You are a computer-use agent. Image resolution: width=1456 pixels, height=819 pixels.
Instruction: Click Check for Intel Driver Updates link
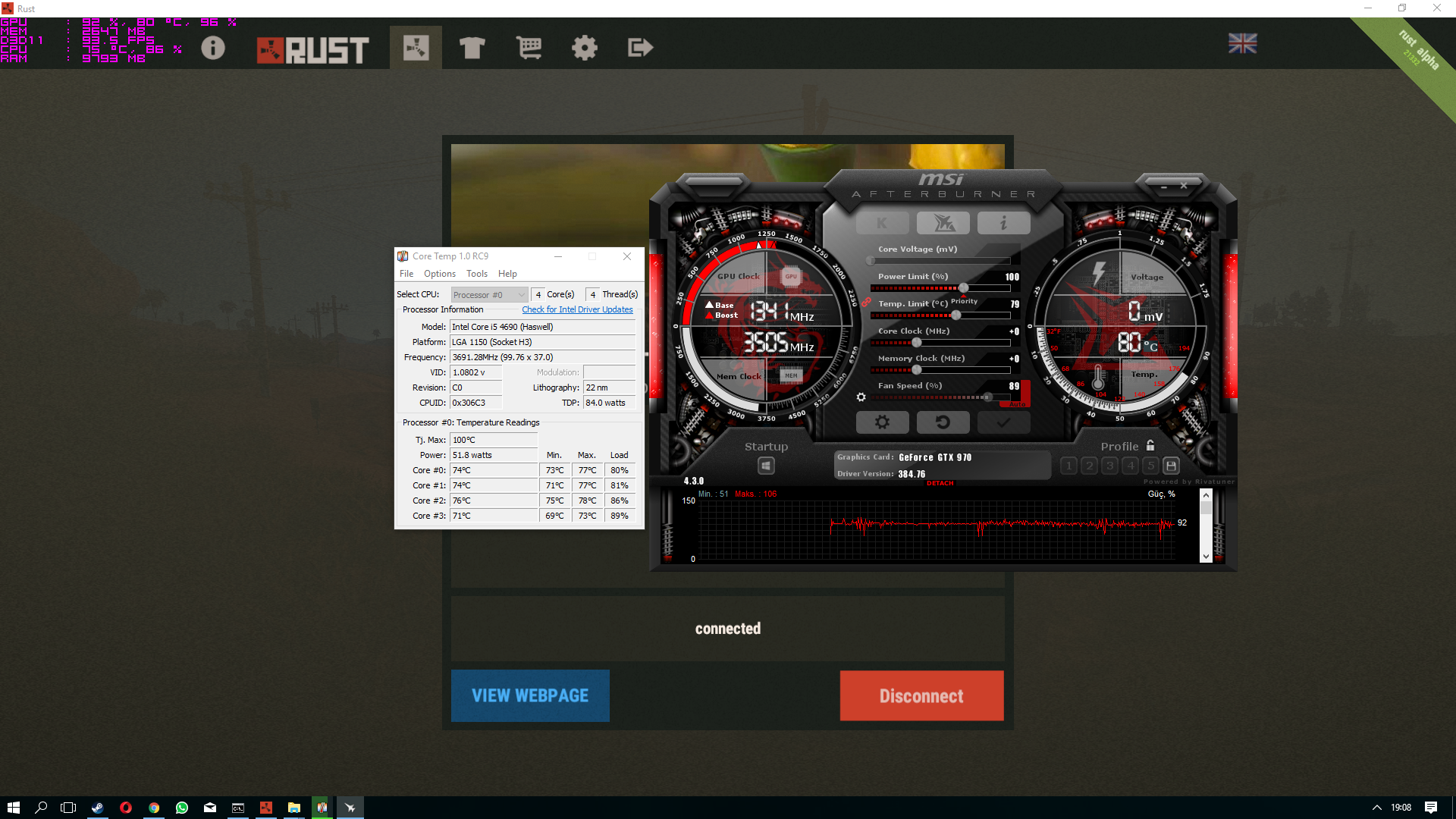(x=577, y=309)
